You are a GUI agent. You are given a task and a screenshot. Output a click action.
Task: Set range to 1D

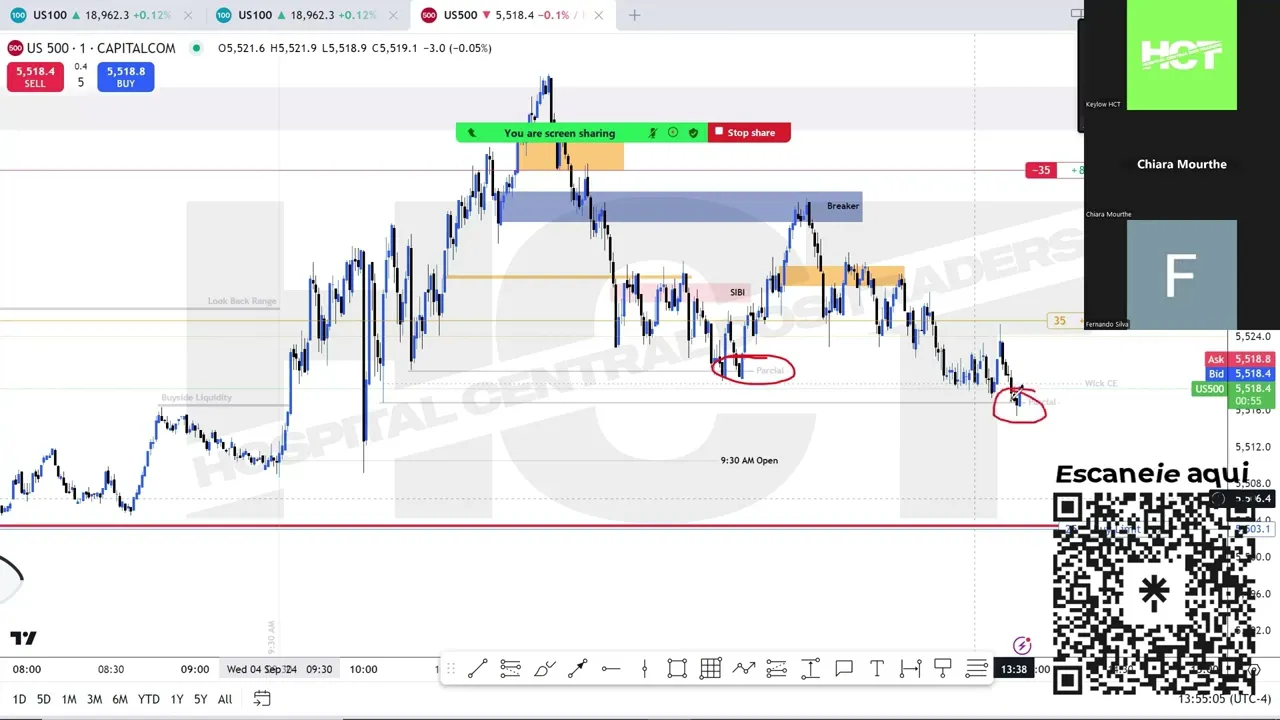coord(19,699)
